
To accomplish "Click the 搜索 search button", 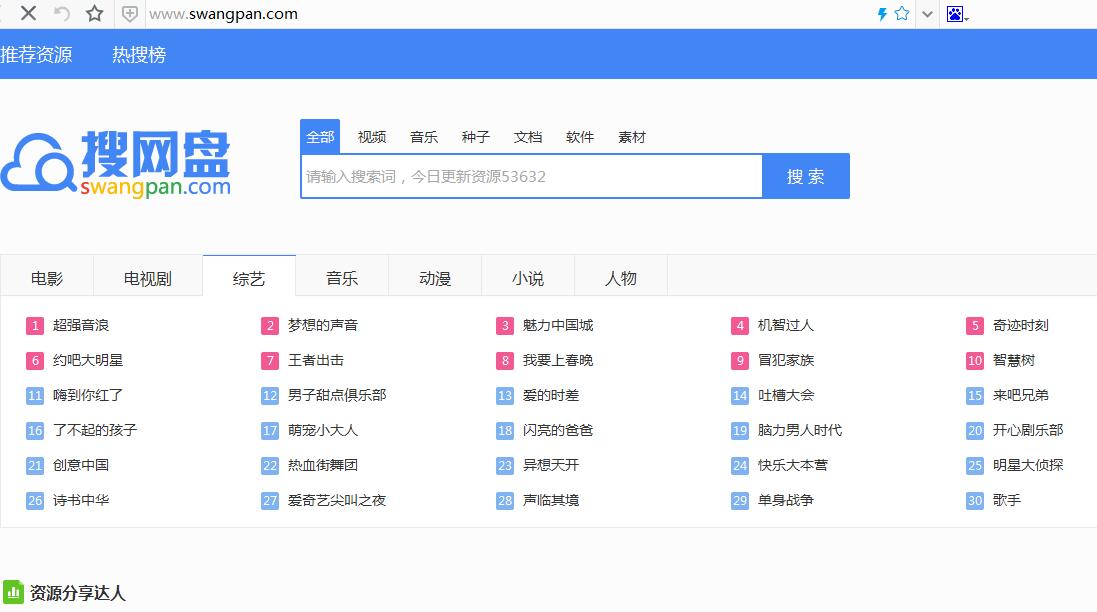I will (x=806, y=175).
